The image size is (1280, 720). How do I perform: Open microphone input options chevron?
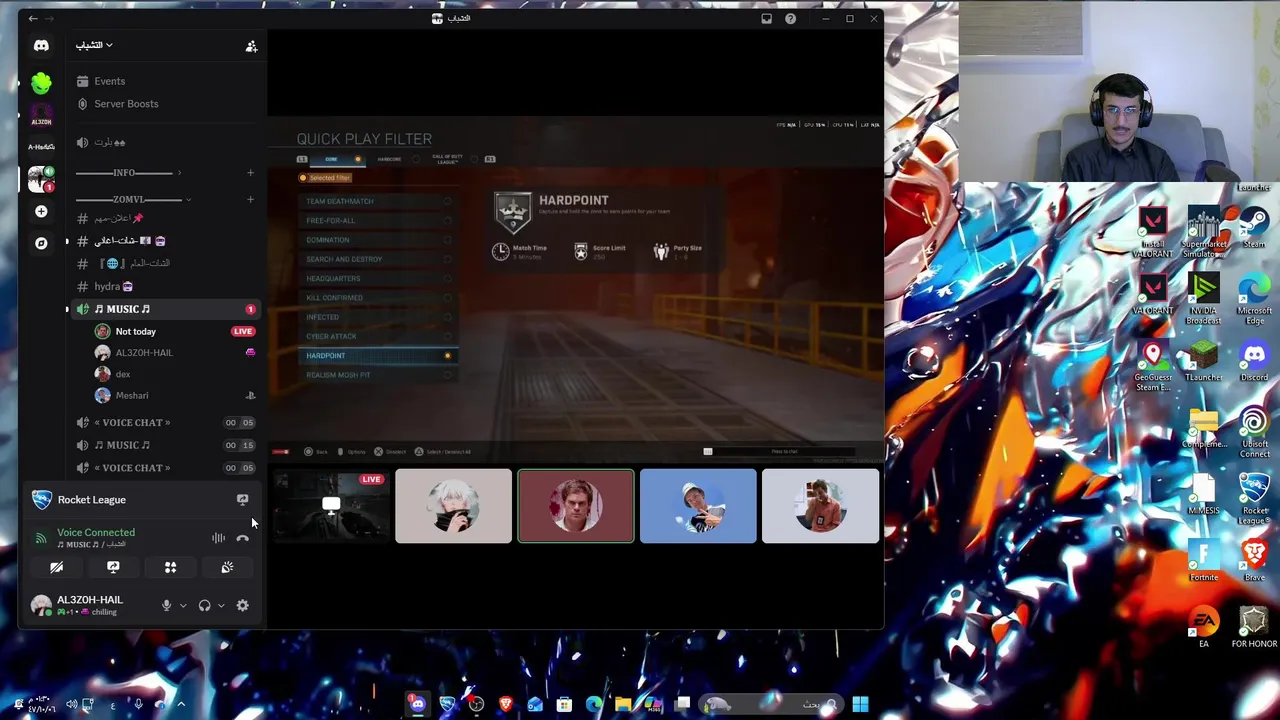click(x=183, y=605)
